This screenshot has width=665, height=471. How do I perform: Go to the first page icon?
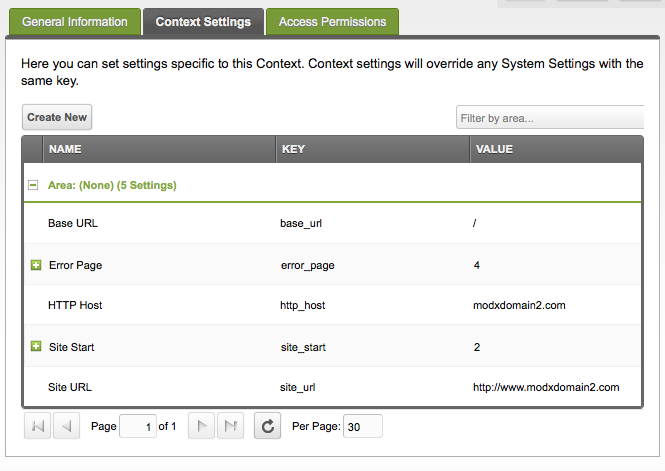pyautogui.click(x=37, y=426)
